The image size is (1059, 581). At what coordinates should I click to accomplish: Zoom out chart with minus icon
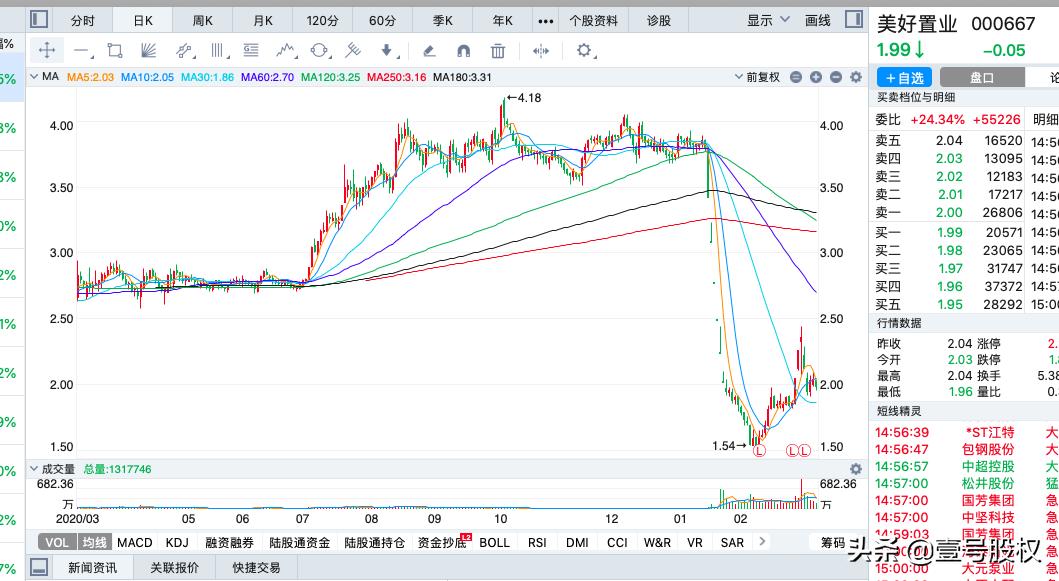(834, 77)
